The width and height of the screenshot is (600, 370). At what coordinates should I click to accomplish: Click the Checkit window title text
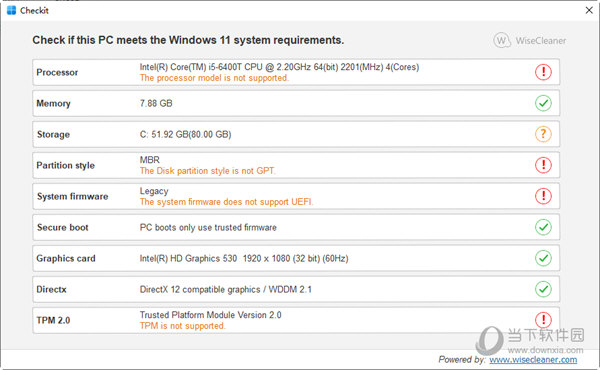click(x=34, y=10)
